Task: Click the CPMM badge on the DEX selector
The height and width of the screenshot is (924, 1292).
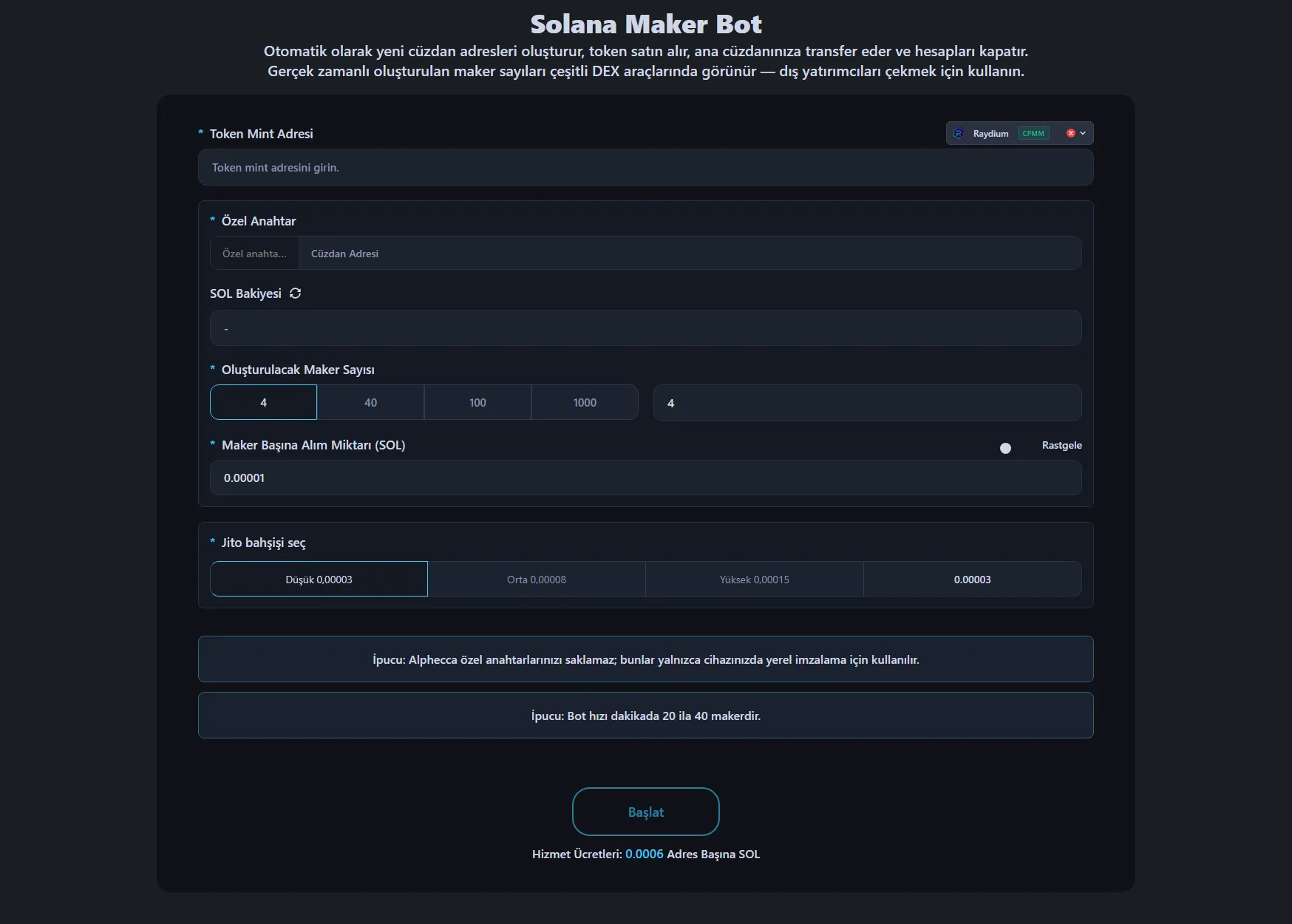Action: point(1034,133)
